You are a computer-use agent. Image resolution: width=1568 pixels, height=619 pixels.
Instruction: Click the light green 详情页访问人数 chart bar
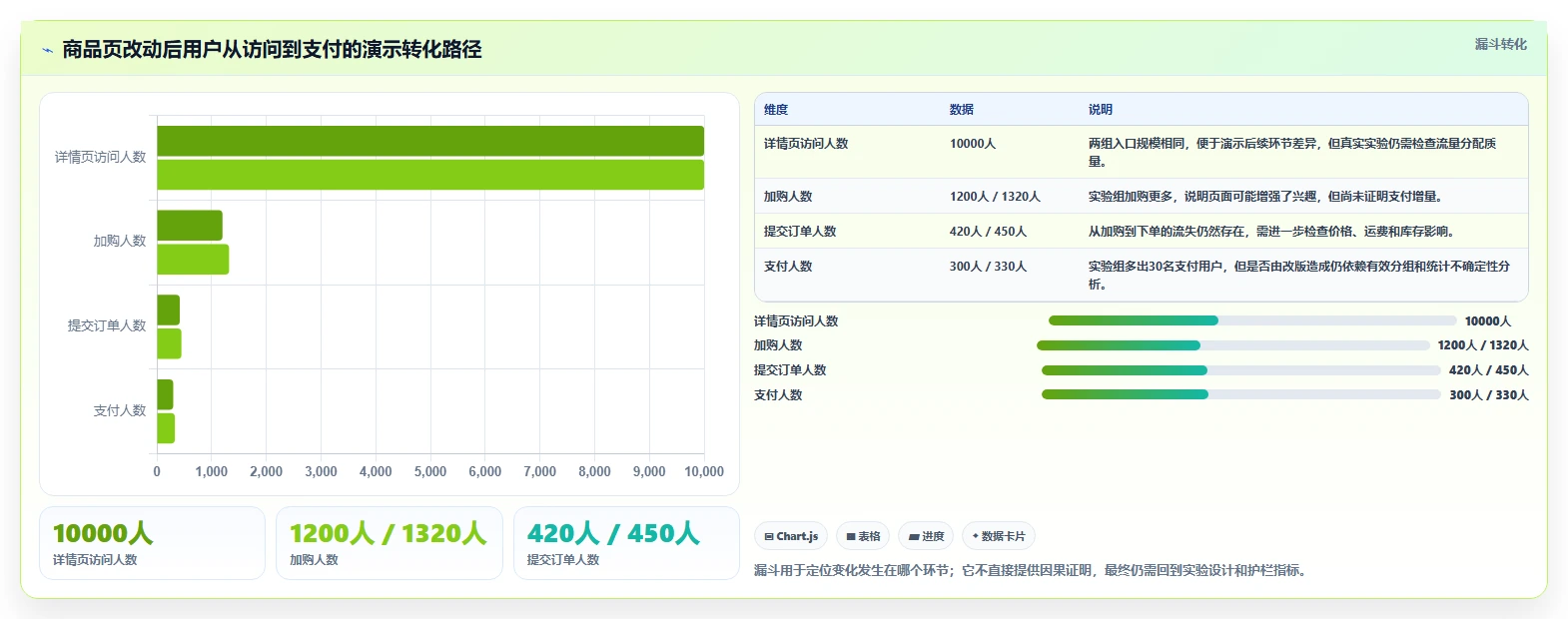430,175
